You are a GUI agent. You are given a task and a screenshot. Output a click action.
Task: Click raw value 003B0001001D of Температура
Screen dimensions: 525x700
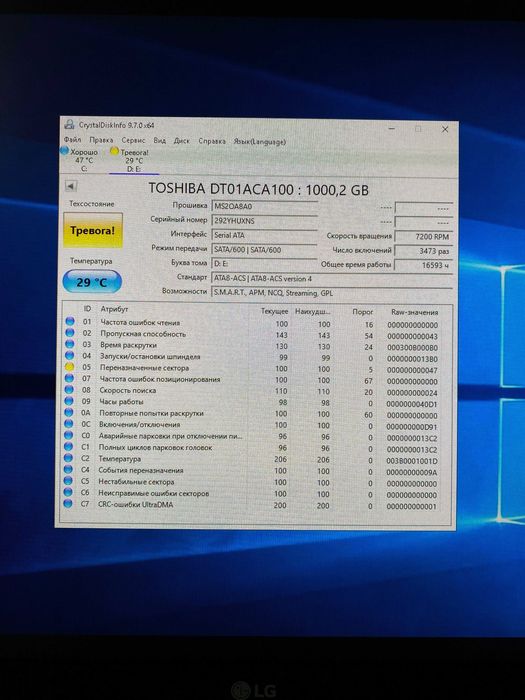click(x=412, y=461)
